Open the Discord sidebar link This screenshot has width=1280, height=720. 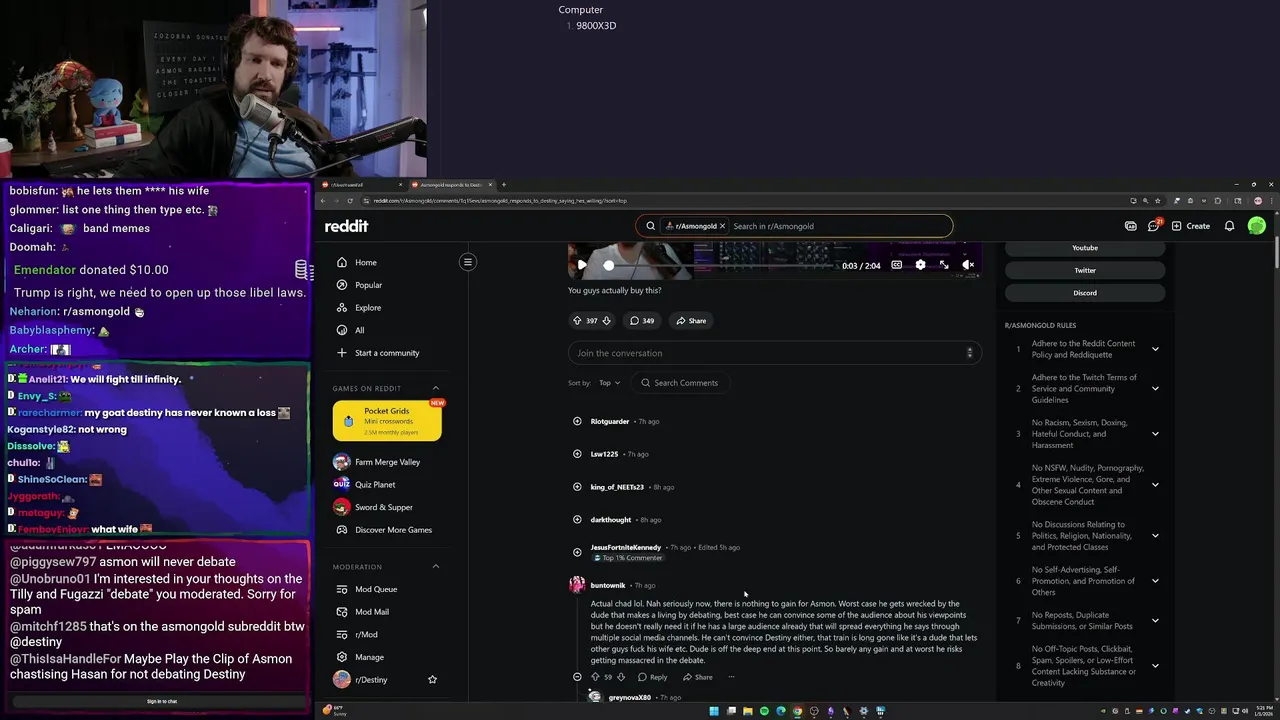coord(1085,293)
